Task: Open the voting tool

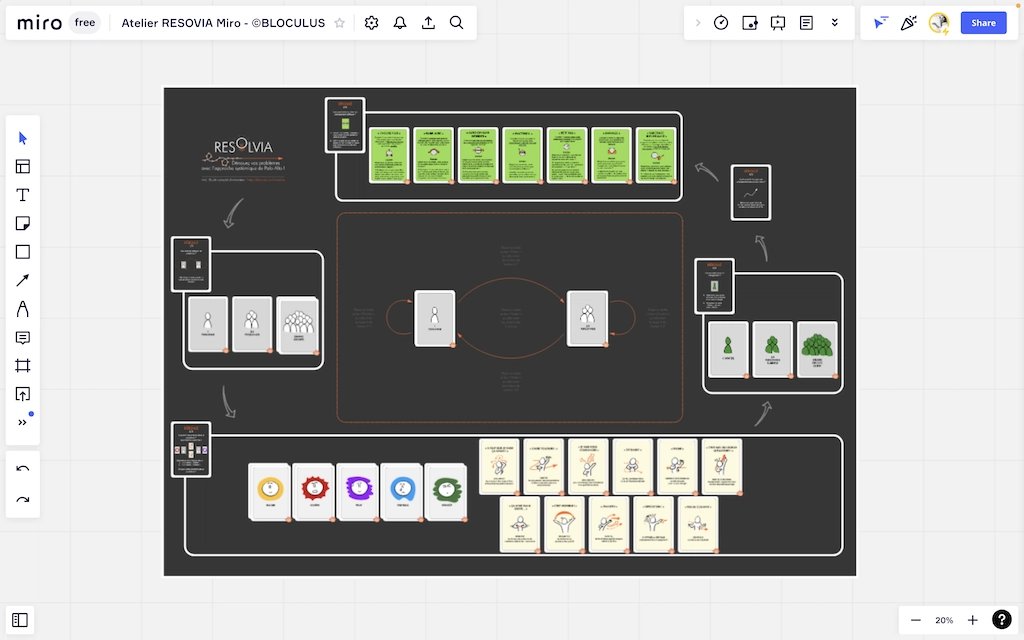Action: click(750, 23)
